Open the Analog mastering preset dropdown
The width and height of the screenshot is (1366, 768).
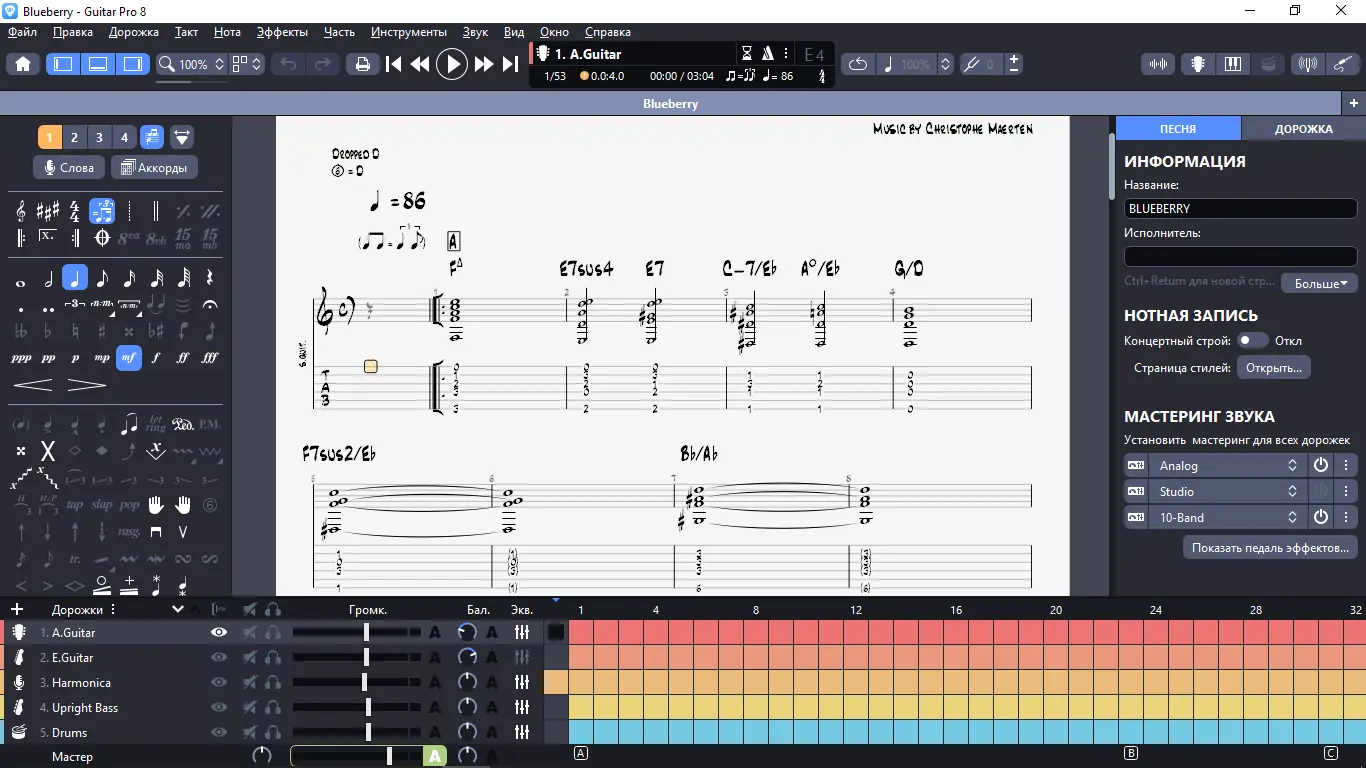(1228, 465)
